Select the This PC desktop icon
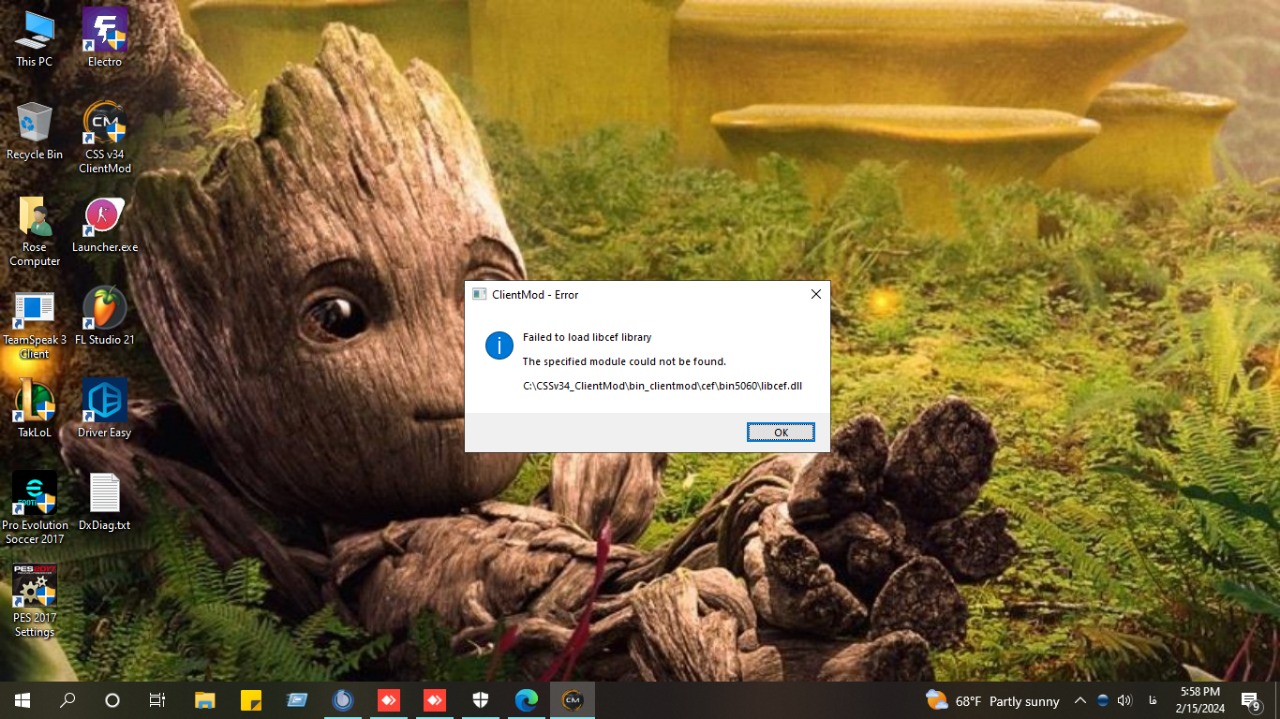This screenshot has width=1280, height=719. click(34, 38)
